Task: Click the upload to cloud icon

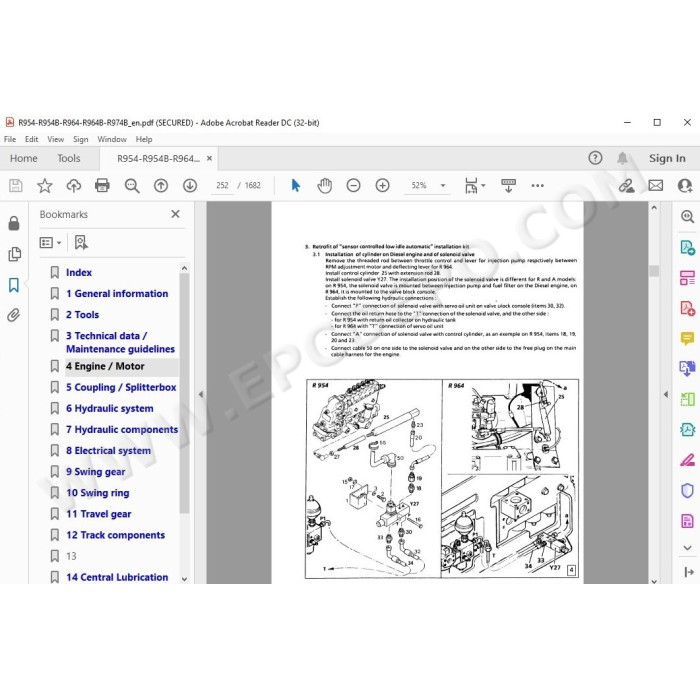Action: coord(74,185)
